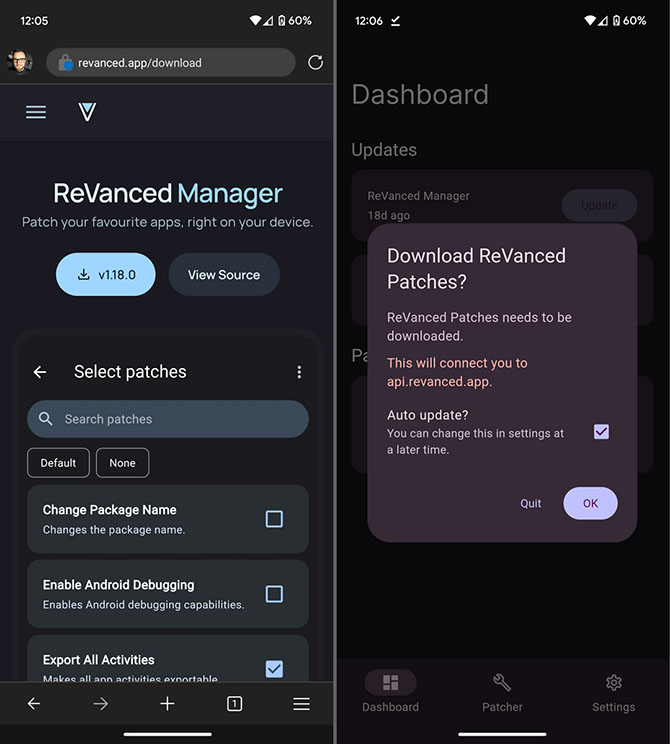Click the ReVanced V logo
670x744 pixels.
[x=87, y=112]
